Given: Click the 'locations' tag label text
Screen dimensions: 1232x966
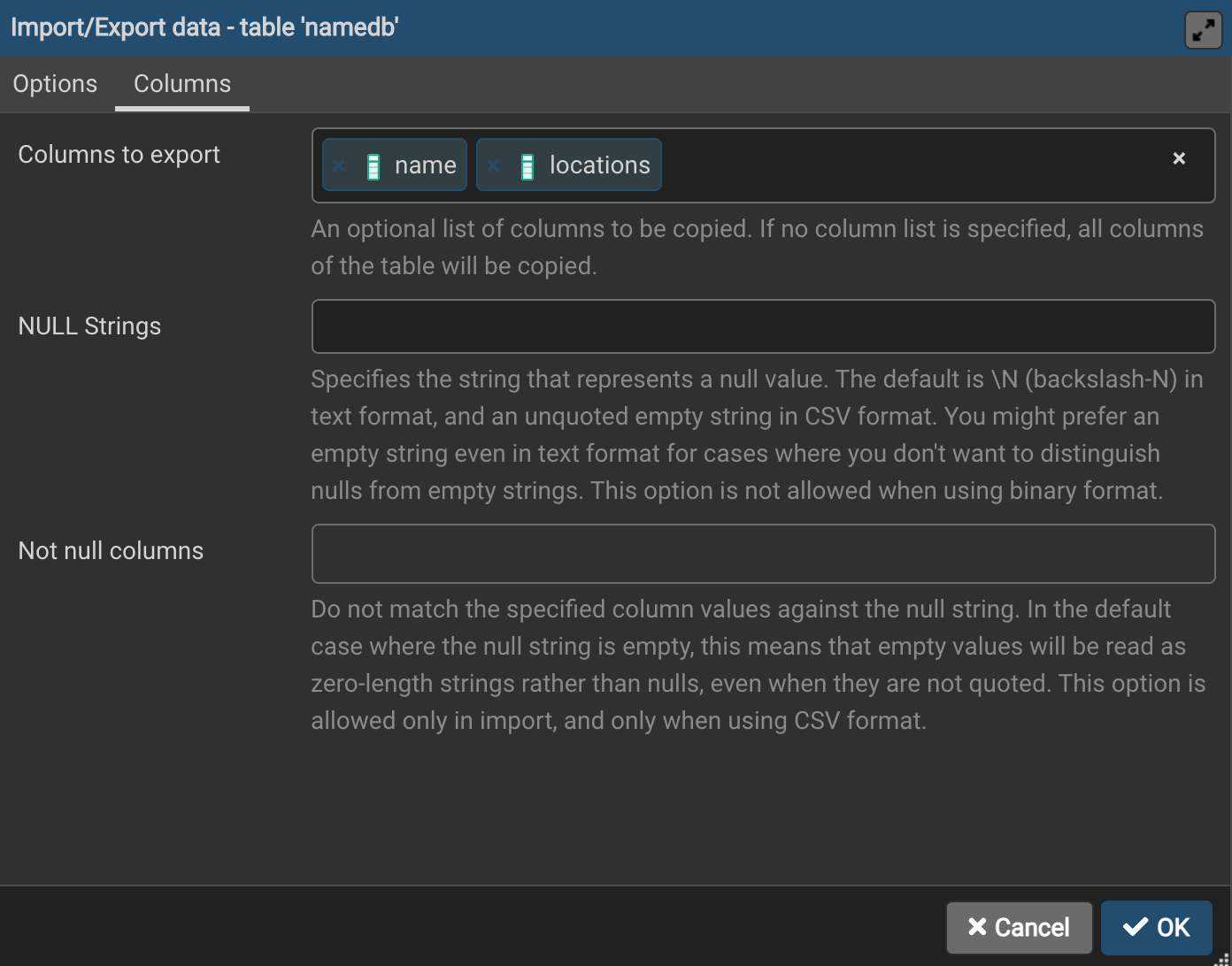Looking at the screenshot, I should [599, 165].
